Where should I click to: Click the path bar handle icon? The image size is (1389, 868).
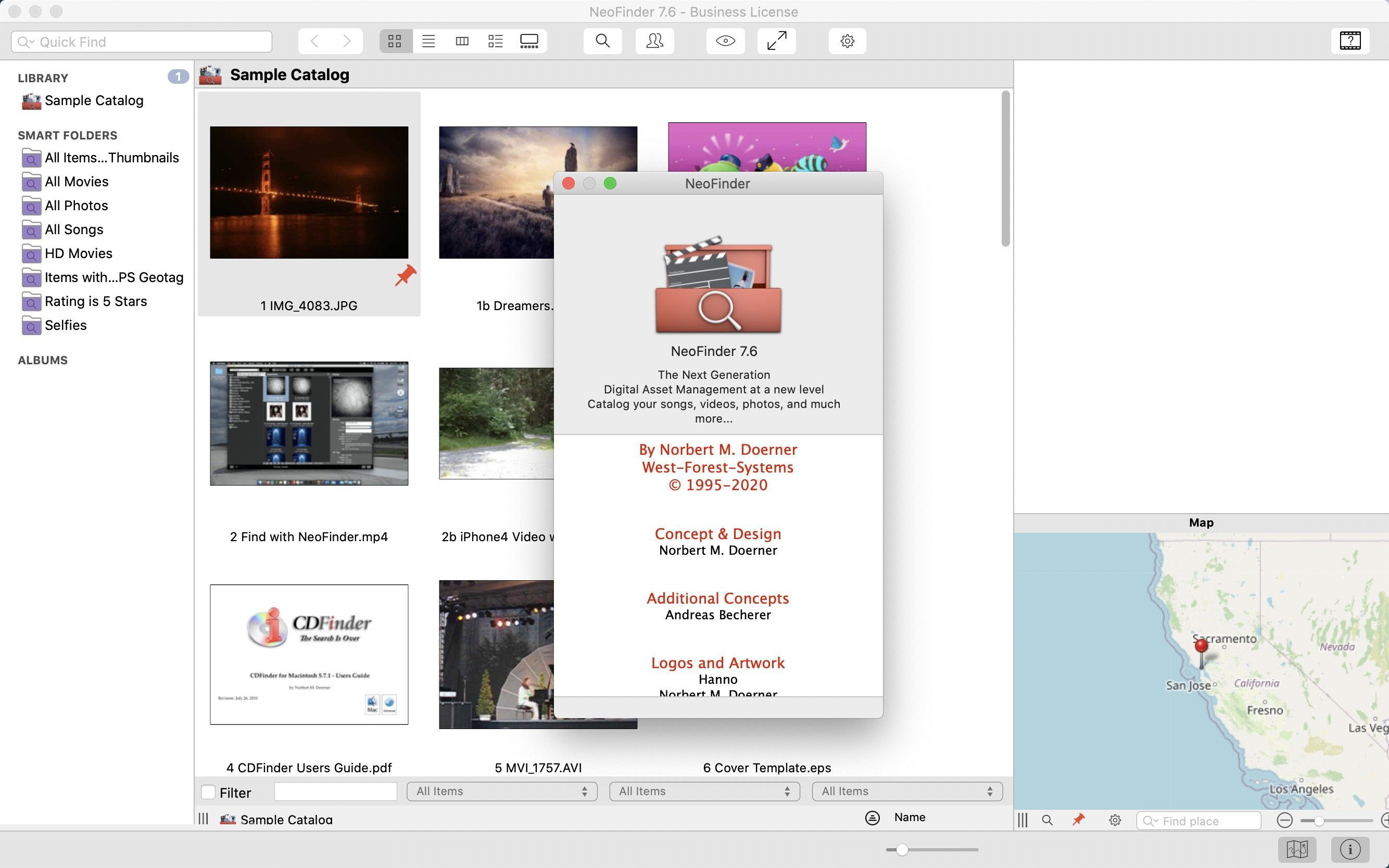click(x=203, y=819)
